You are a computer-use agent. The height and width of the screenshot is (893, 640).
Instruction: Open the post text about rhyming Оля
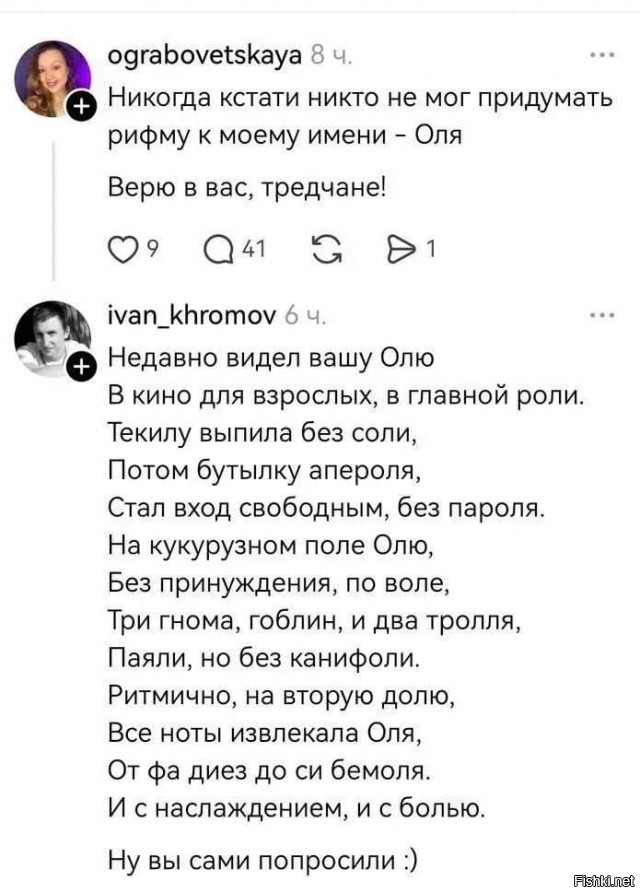(360, 118)
